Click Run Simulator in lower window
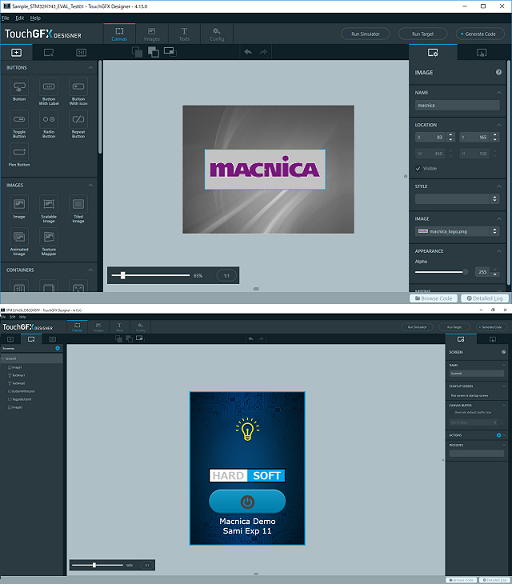Image resolution: width=512 pixels, height=584 pixels. (417, 327)
